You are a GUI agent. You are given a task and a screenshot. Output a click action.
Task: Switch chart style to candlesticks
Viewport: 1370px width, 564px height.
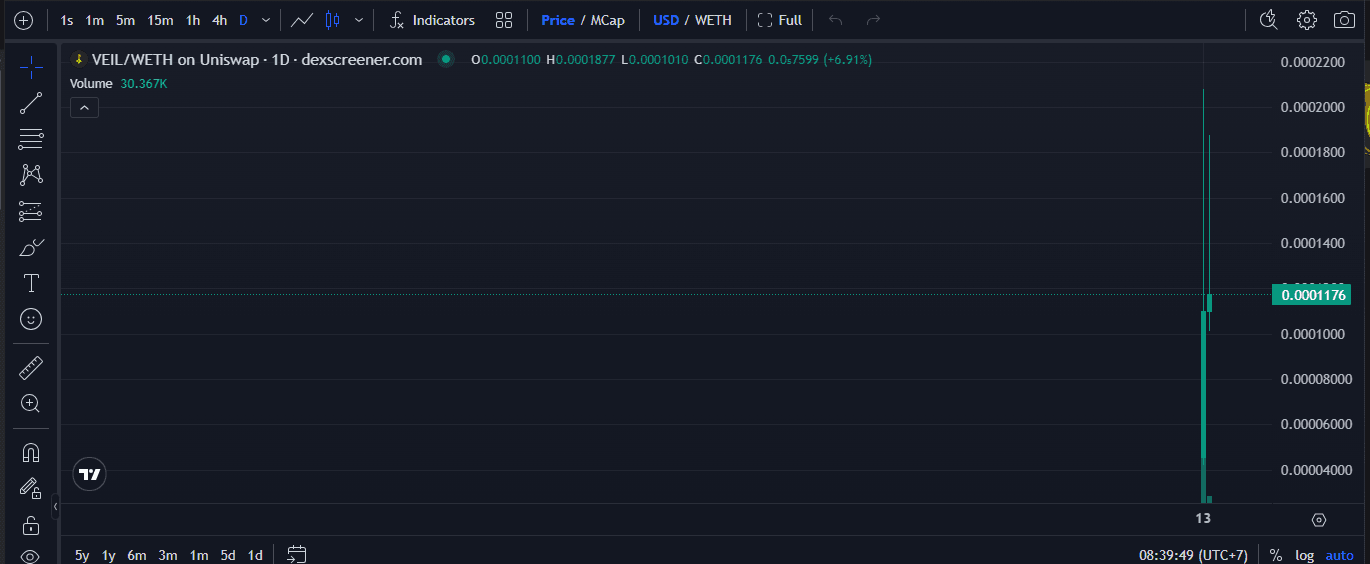333,20
